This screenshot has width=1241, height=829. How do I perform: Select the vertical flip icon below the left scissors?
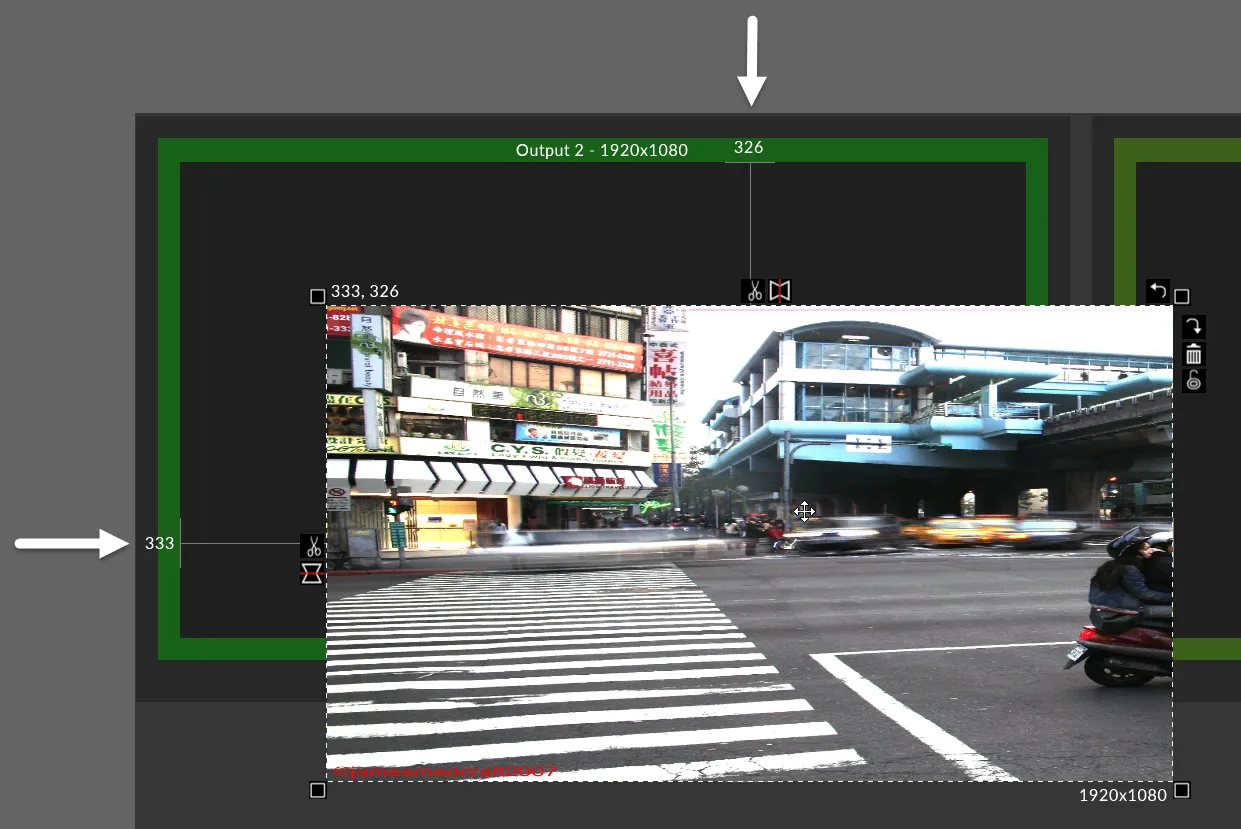[311, 573]
